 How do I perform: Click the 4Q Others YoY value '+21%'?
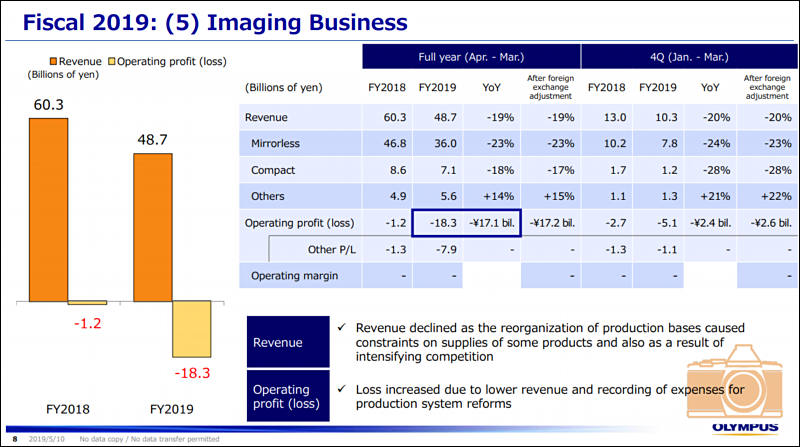pyautogui.click(x=715, y=196)
